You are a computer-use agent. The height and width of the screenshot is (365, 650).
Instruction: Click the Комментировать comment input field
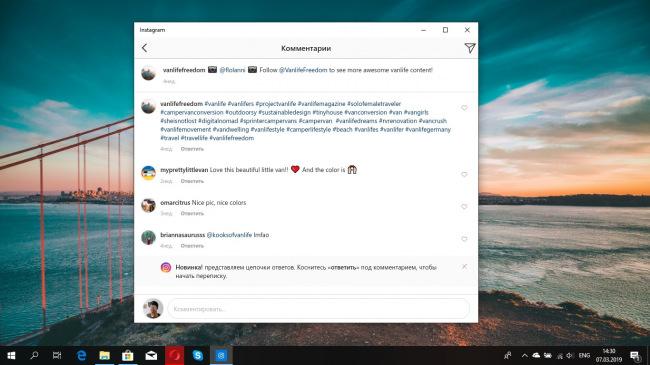318,309
